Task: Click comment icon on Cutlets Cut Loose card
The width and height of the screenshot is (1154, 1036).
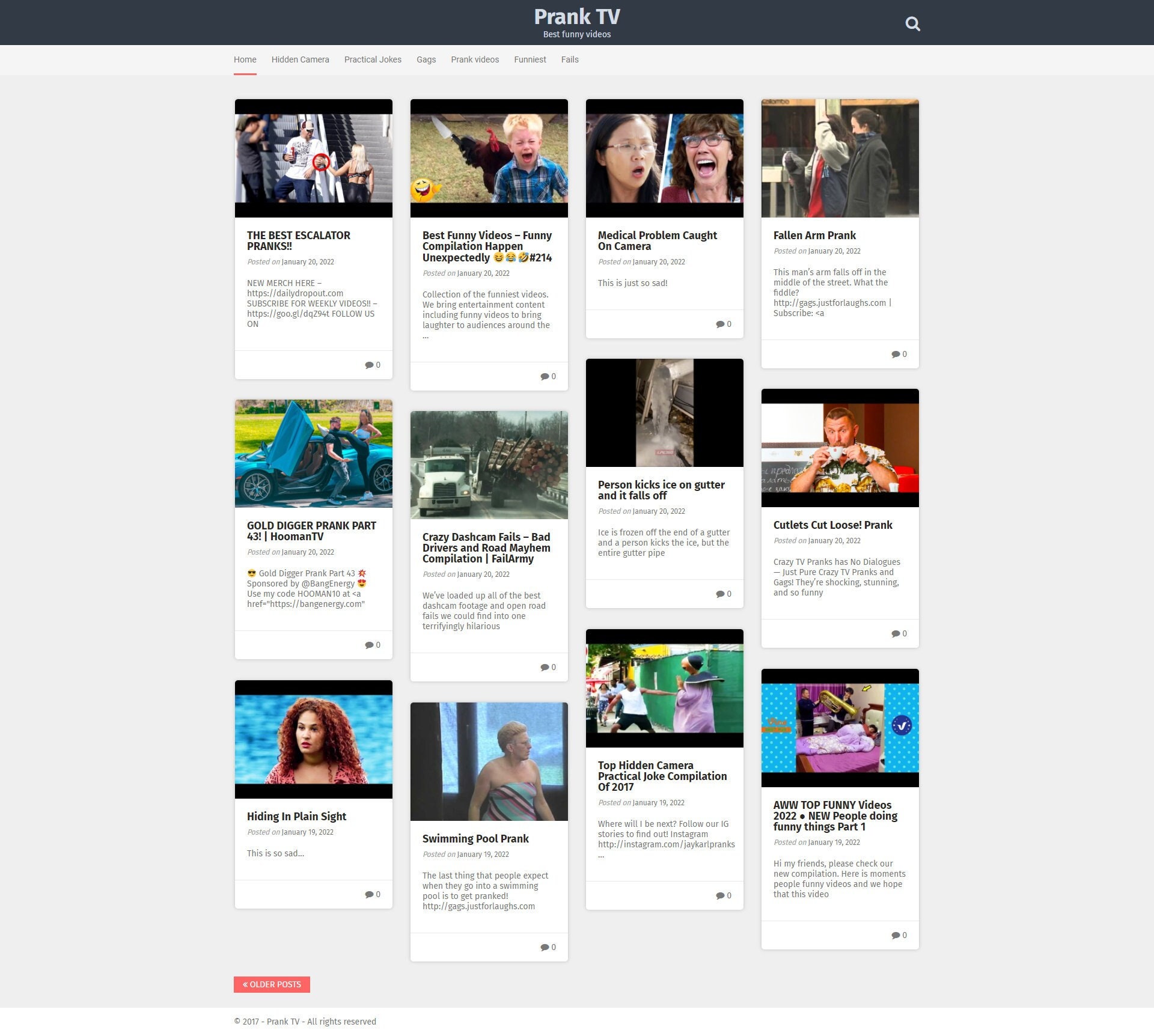Action: (x=896, y=633)
